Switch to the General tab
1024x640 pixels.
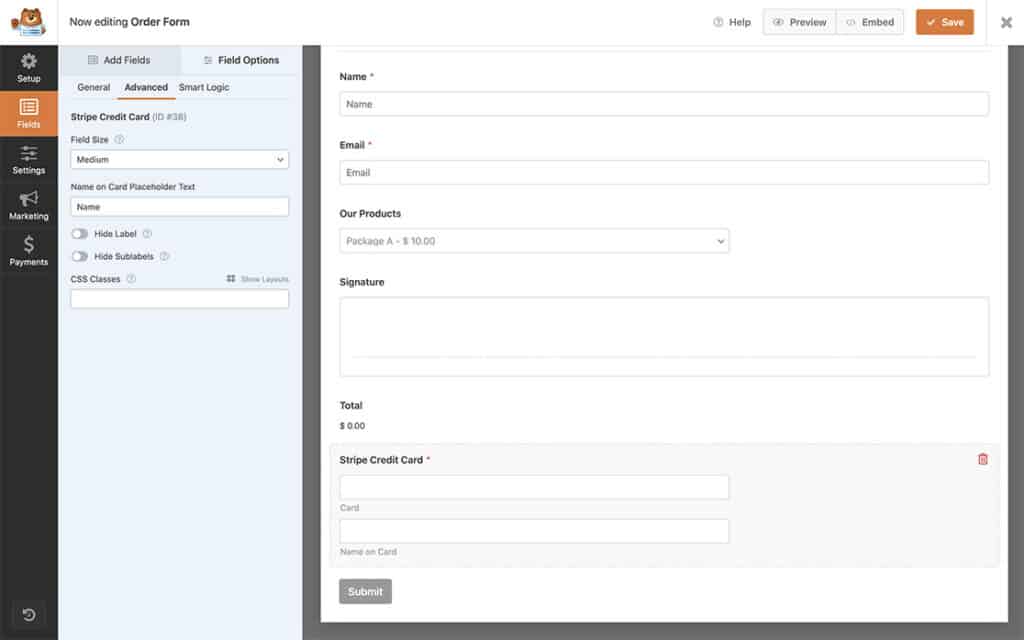coord(93,87)
